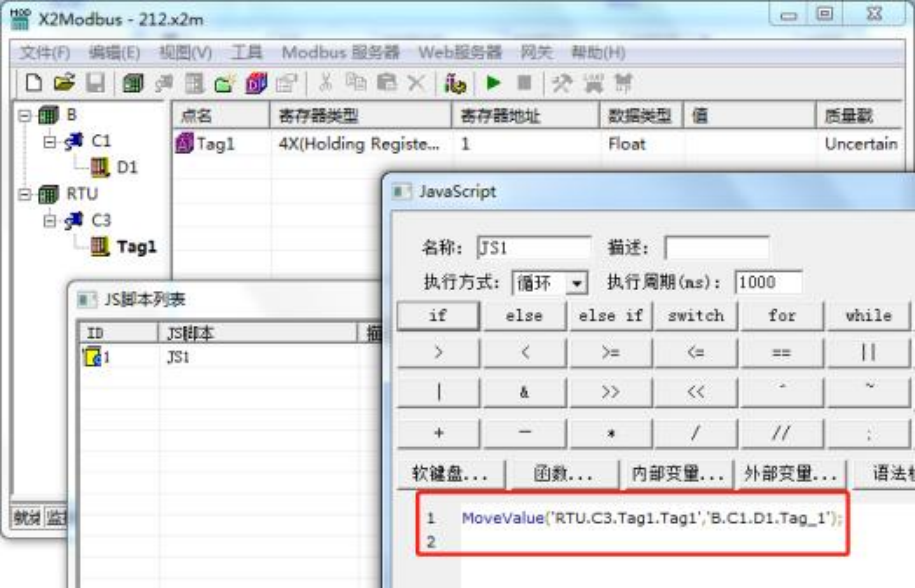Image resolution: width=915 pixels, height=588 pixels.
Task: Insert an else statement button
Action: pos(524,316)
